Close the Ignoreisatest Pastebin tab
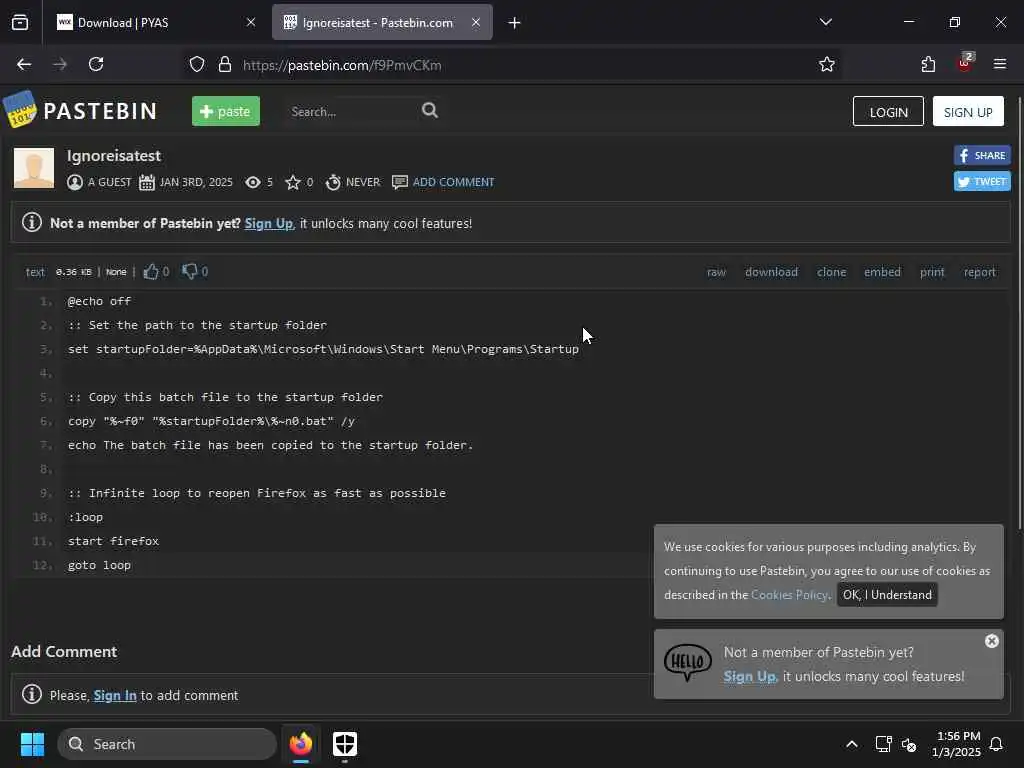This screenshot has width=1024, height=768. pyautogui.click(x=476, y=22)
